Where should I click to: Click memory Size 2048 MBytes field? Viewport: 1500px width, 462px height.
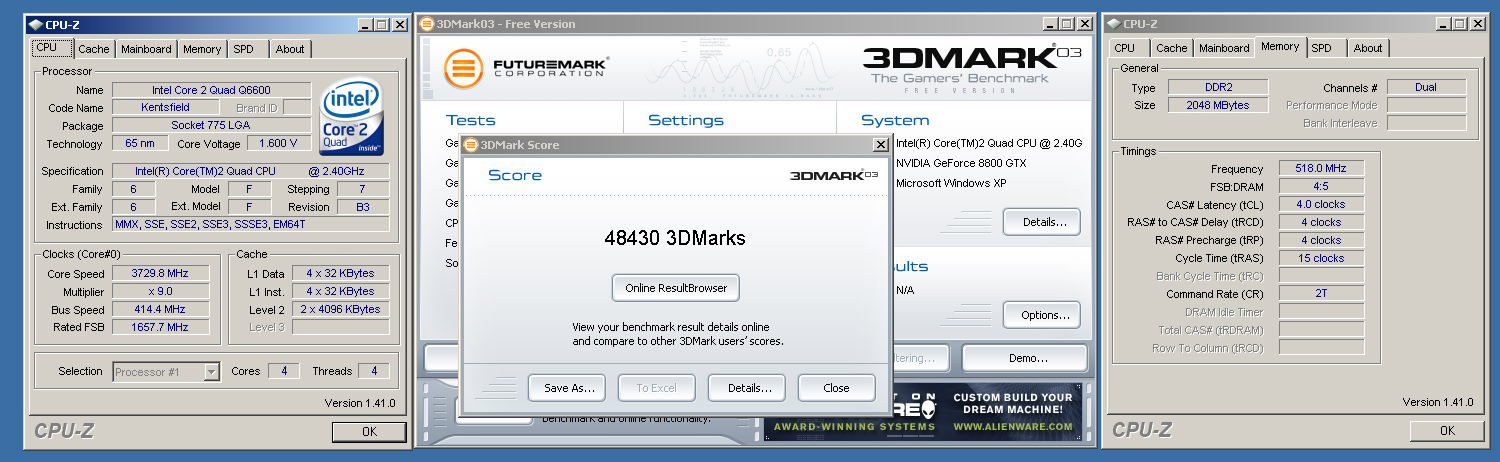click(1216, 105)
